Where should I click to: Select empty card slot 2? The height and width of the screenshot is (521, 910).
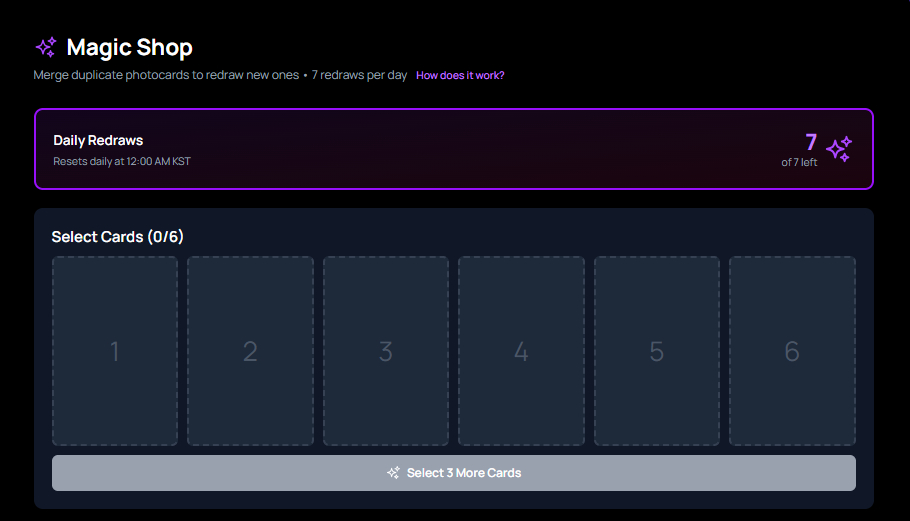250,351
